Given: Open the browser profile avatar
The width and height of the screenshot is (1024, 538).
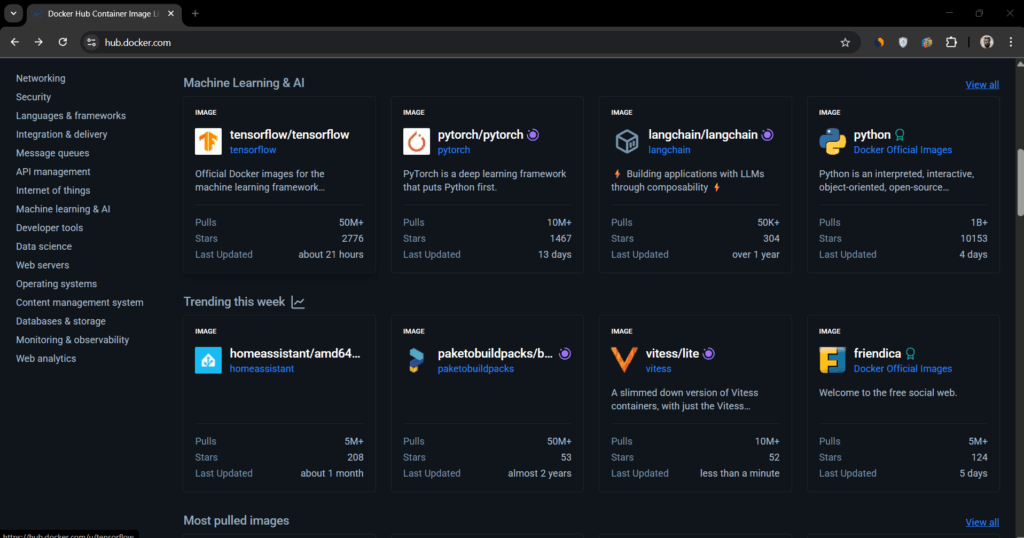Looking at the screenshot, I should click(987, 42).
